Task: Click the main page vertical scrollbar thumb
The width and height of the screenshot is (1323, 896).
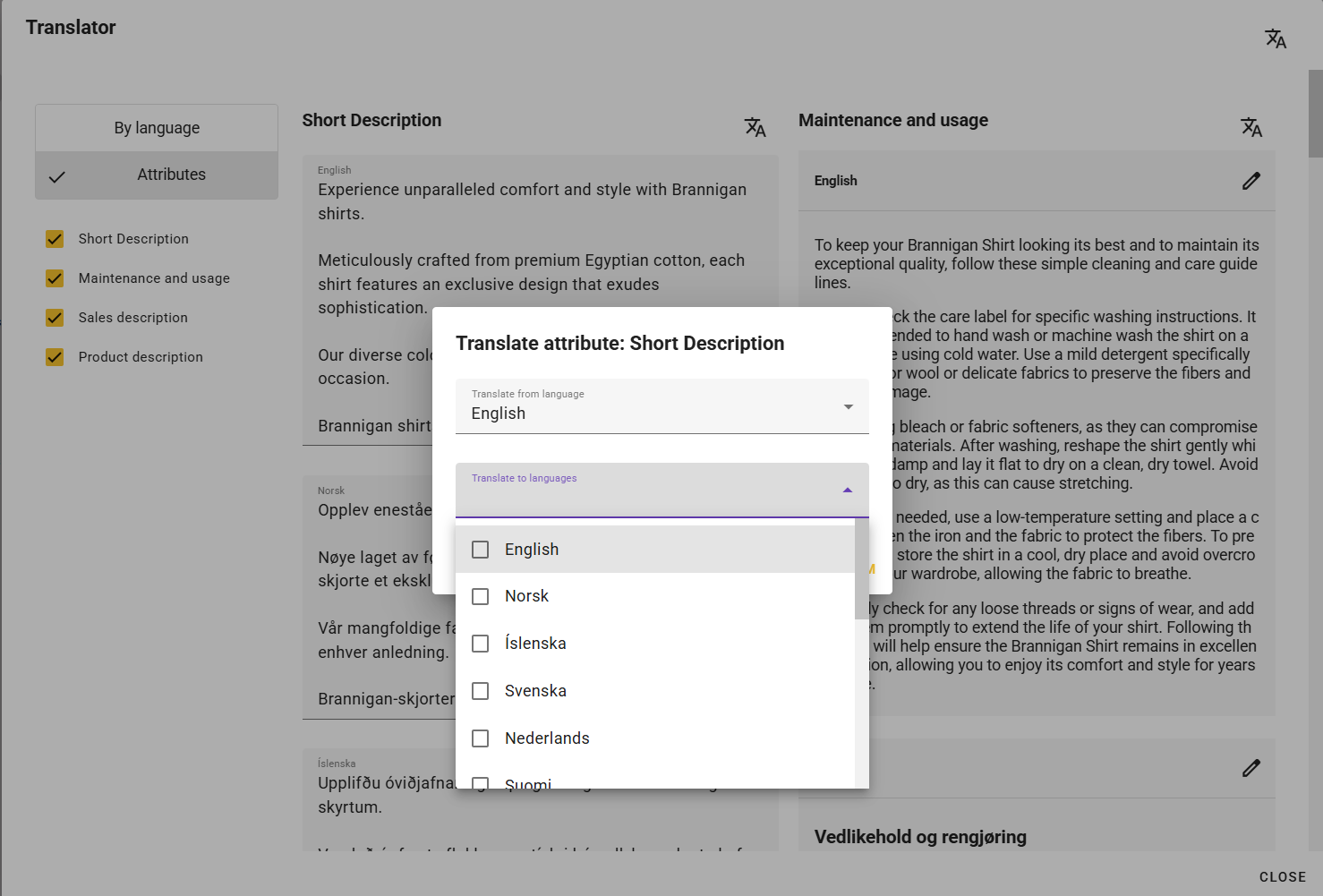Action: [x=1315, y=114]
